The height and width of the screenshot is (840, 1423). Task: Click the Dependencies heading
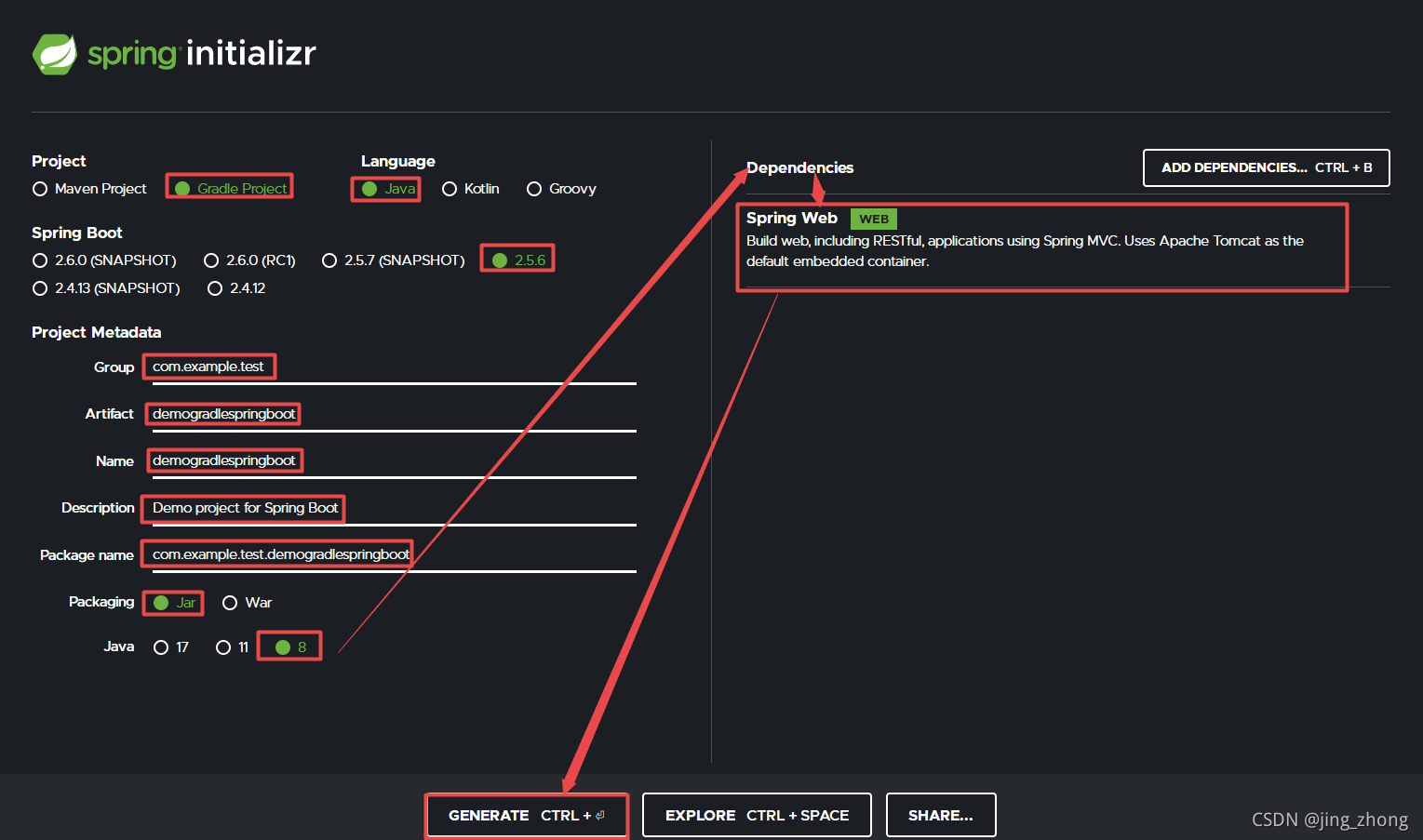pyautogui.click(x=799, y=167)
